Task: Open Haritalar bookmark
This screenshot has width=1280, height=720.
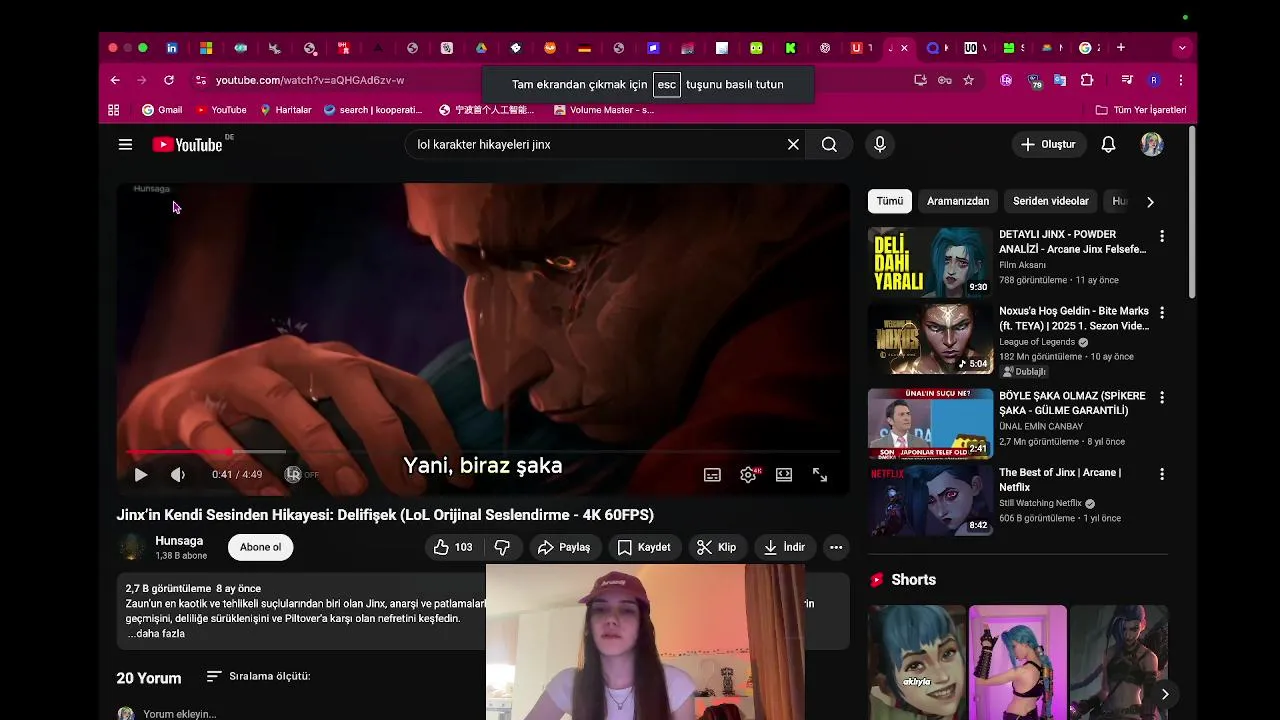Action: click(286, 110)
